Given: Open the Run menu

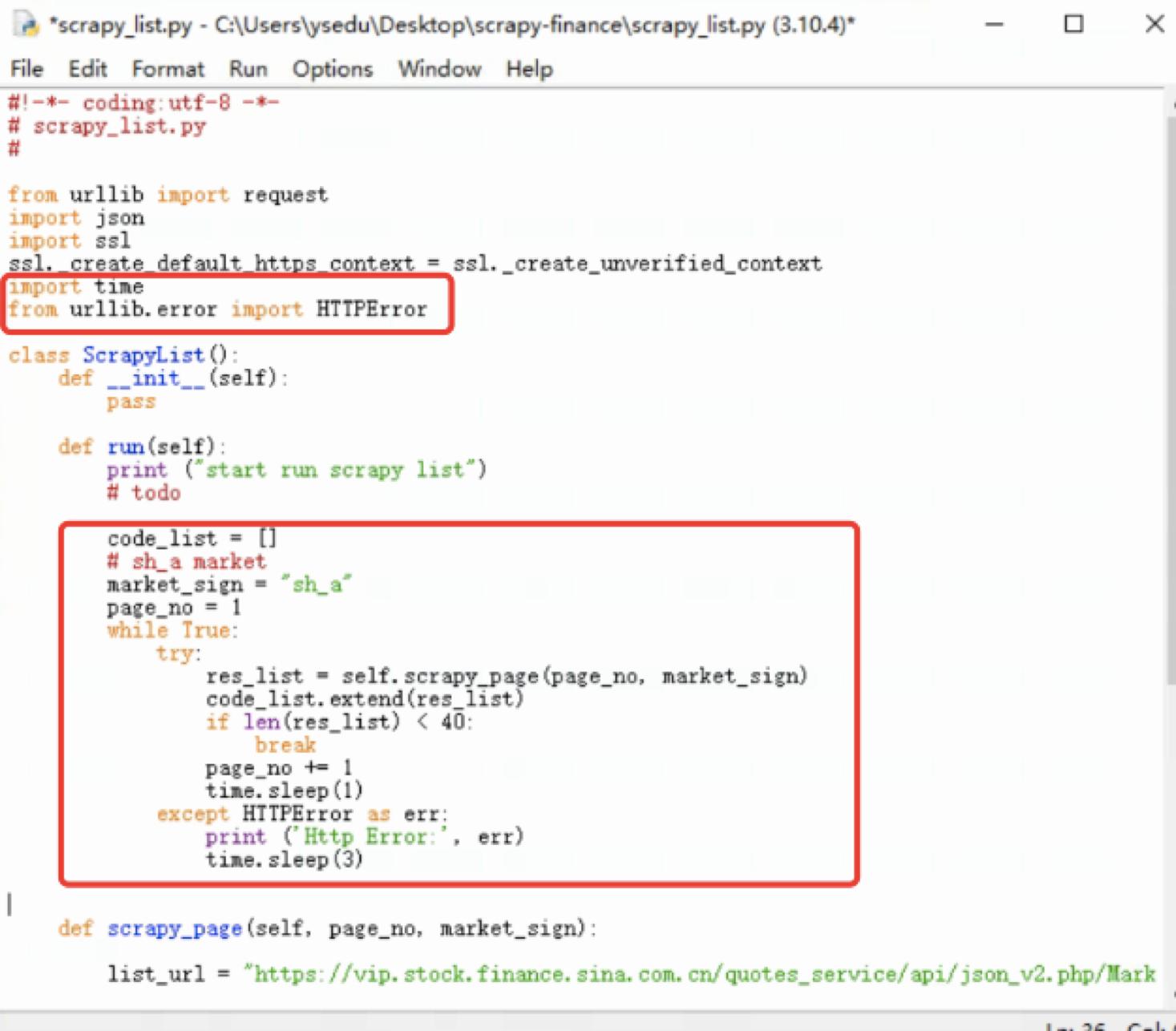Looking at the screenshot, I should (x=248, y=69).
